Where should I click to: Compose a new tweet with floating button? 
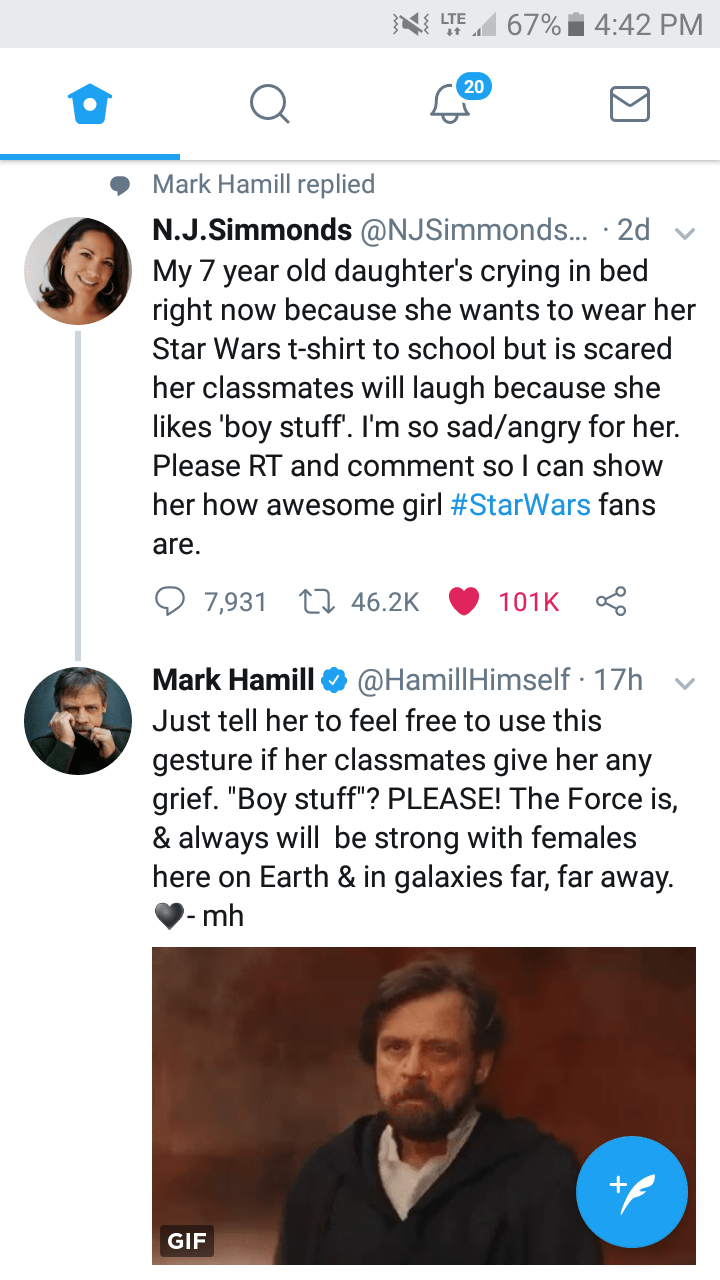pyautogui.click(x=632, y=1193)
